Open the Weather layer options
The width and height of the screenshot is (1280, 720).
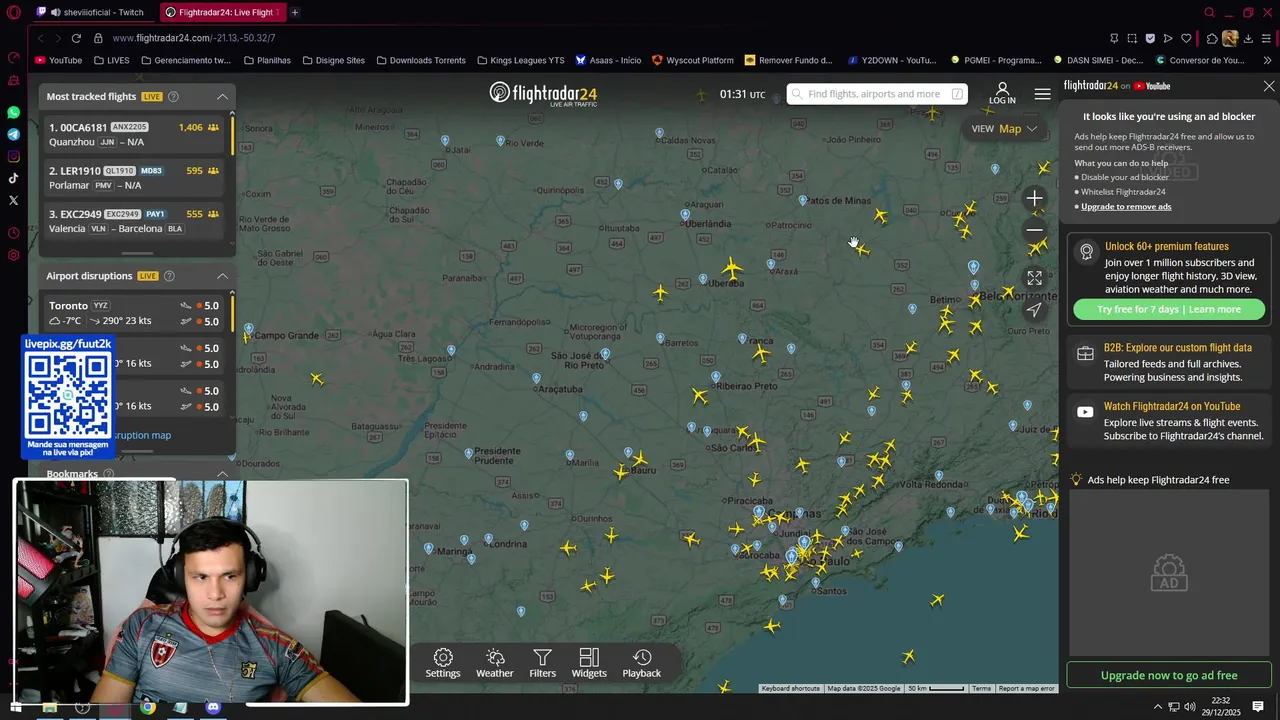[x=494, y=663]
